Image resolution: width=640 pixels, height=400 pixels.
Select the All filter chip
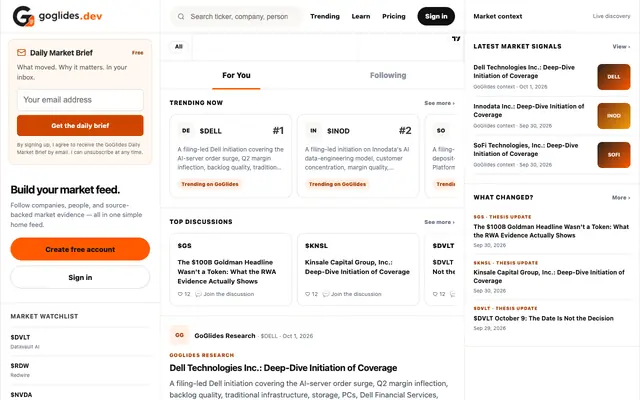coord(178,47)
